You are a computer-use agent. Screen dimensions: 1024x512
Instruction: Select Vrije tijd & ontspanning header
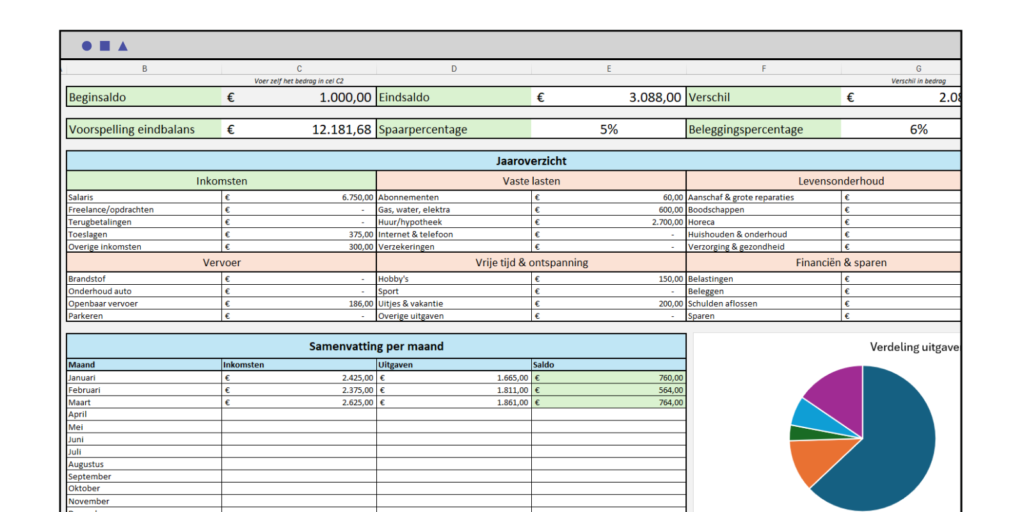(531, 263)
